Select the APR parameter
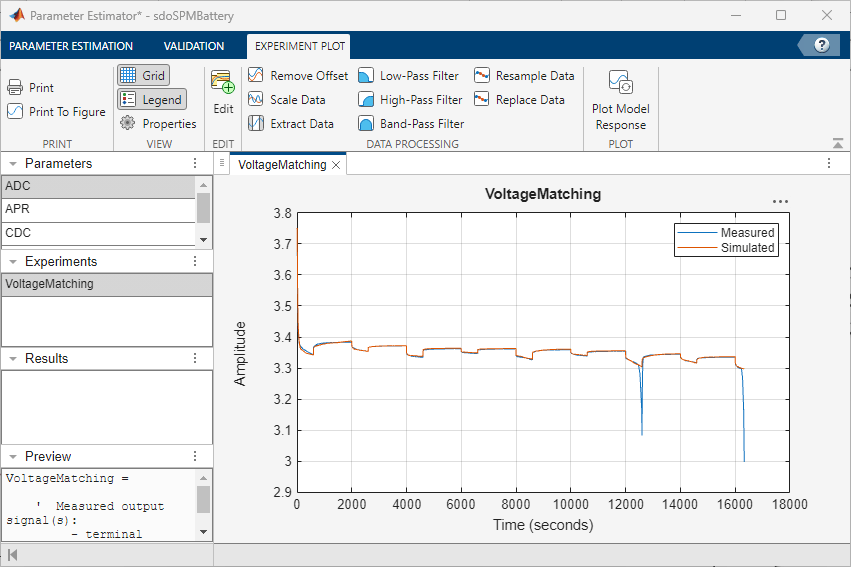Screen dimensions: 851x567 coord(98,209)
